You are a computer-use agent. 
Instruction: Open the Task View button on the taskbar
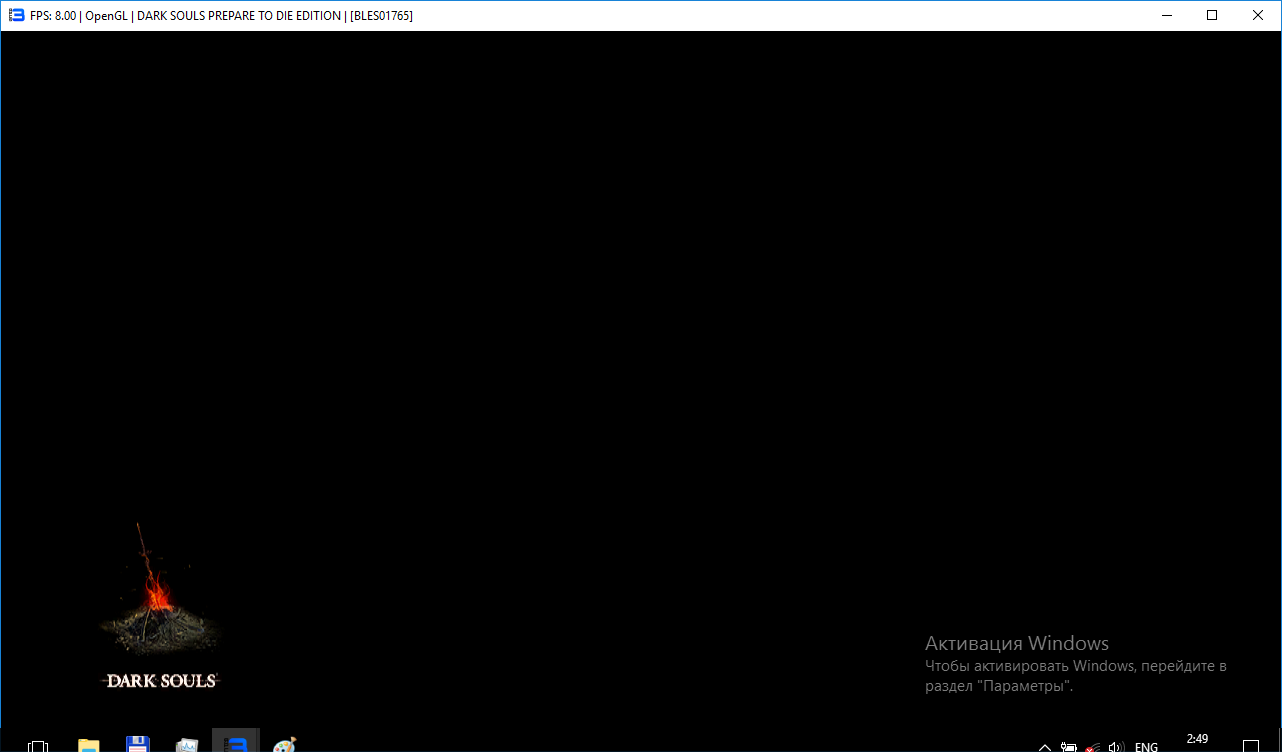click(x=38, y=745)
